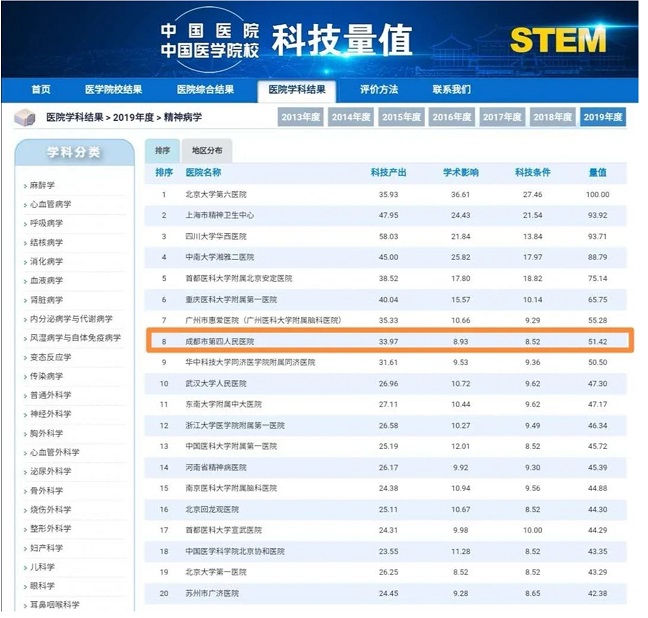Switch to the 2017年度 results
Image resolution: width=648 pixels, height=618 pixels.
502,117
